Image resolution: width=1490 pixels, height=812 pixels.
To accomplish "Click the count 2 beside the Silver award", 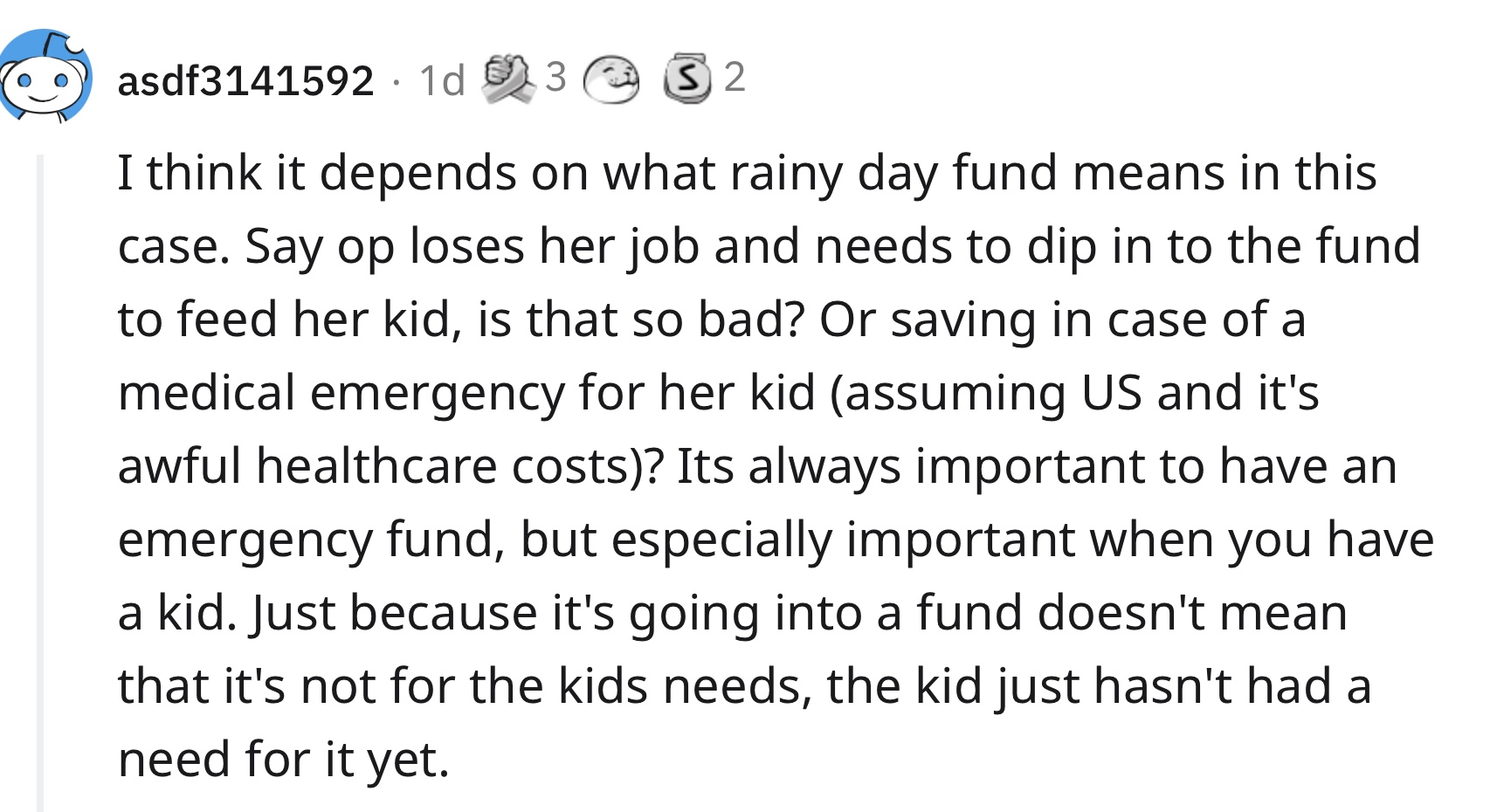I will (x=735, y=77).
